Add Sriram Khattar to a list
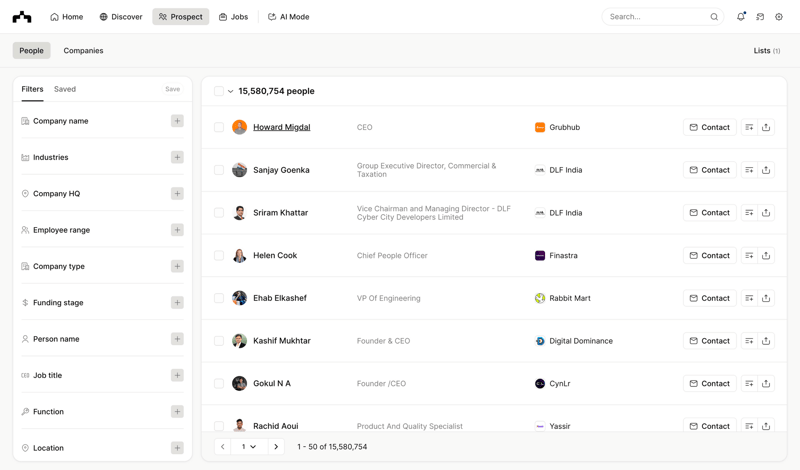The height and width of the screenshot is (470, 800). (x=749, y=213)
